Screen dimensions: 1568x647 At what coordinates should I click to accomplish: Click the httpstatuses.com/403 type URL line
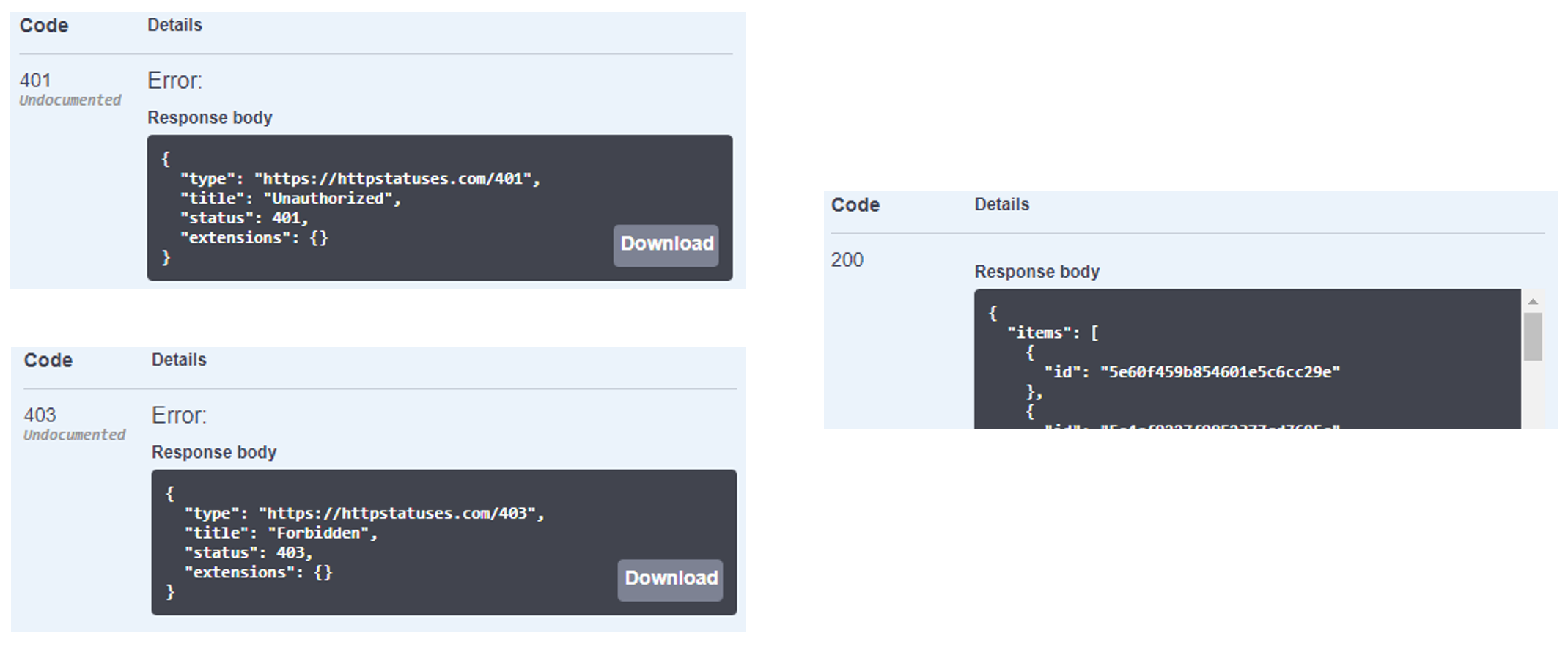(364, 514)
